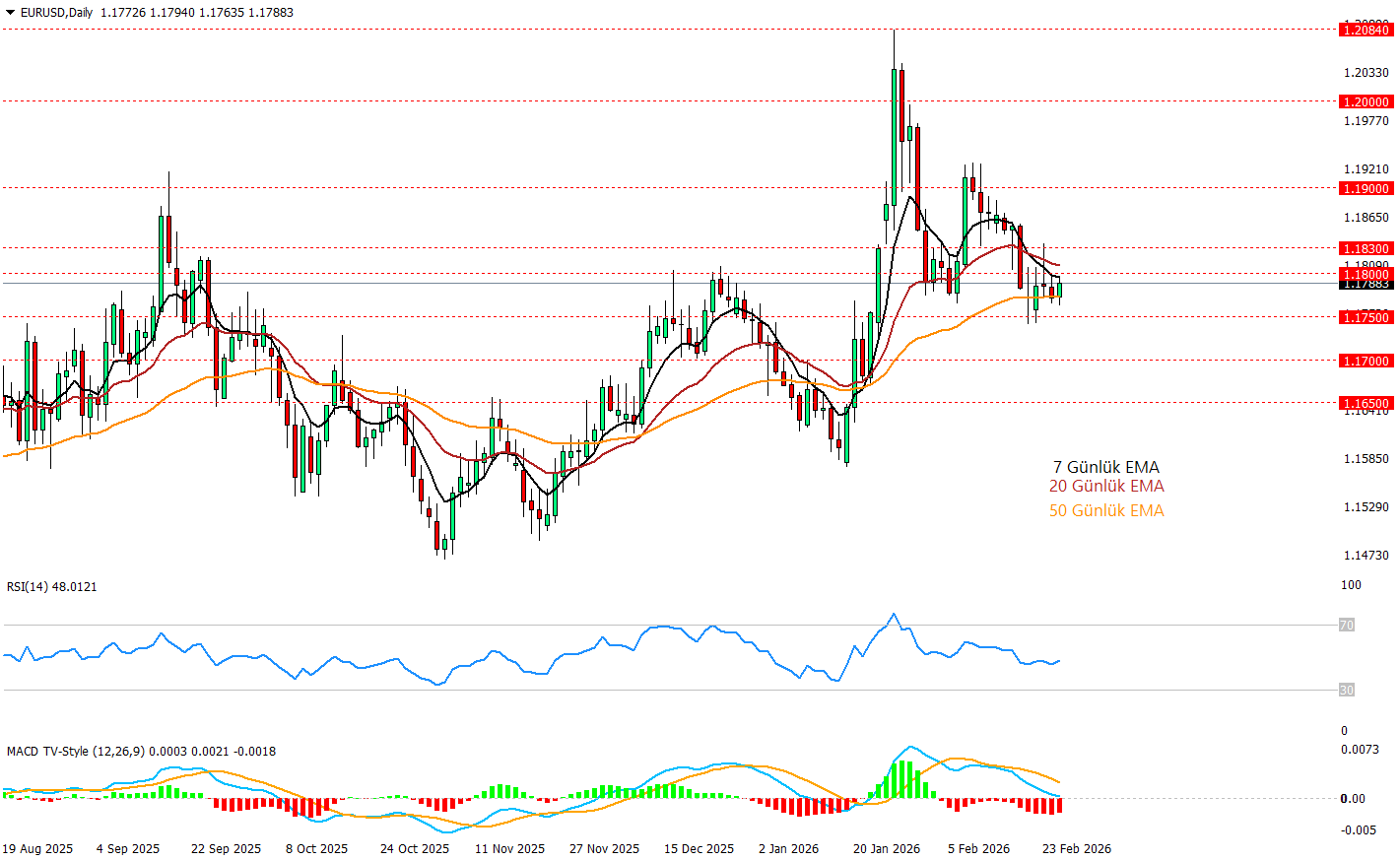The height and width of the screenshot is (861, 1400).
Task: Click the black current price label 1.17883
Action: point(1366,285)
